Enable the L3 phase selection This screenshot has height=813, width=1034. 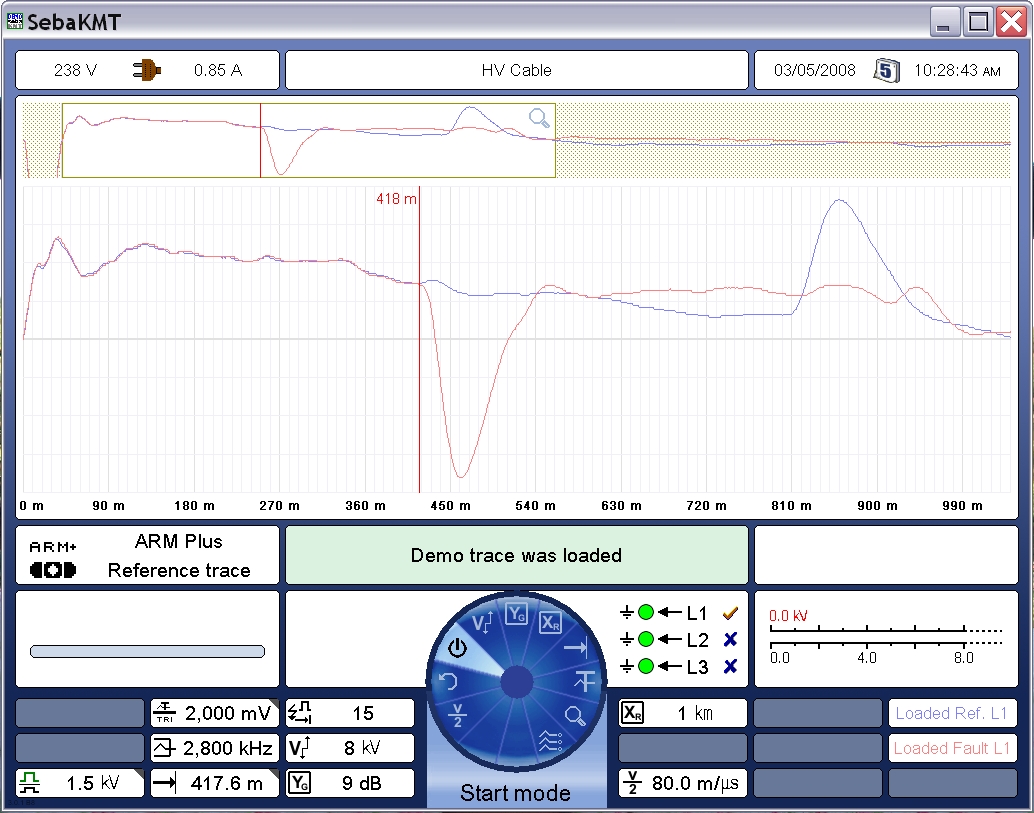tap(729, 667)
